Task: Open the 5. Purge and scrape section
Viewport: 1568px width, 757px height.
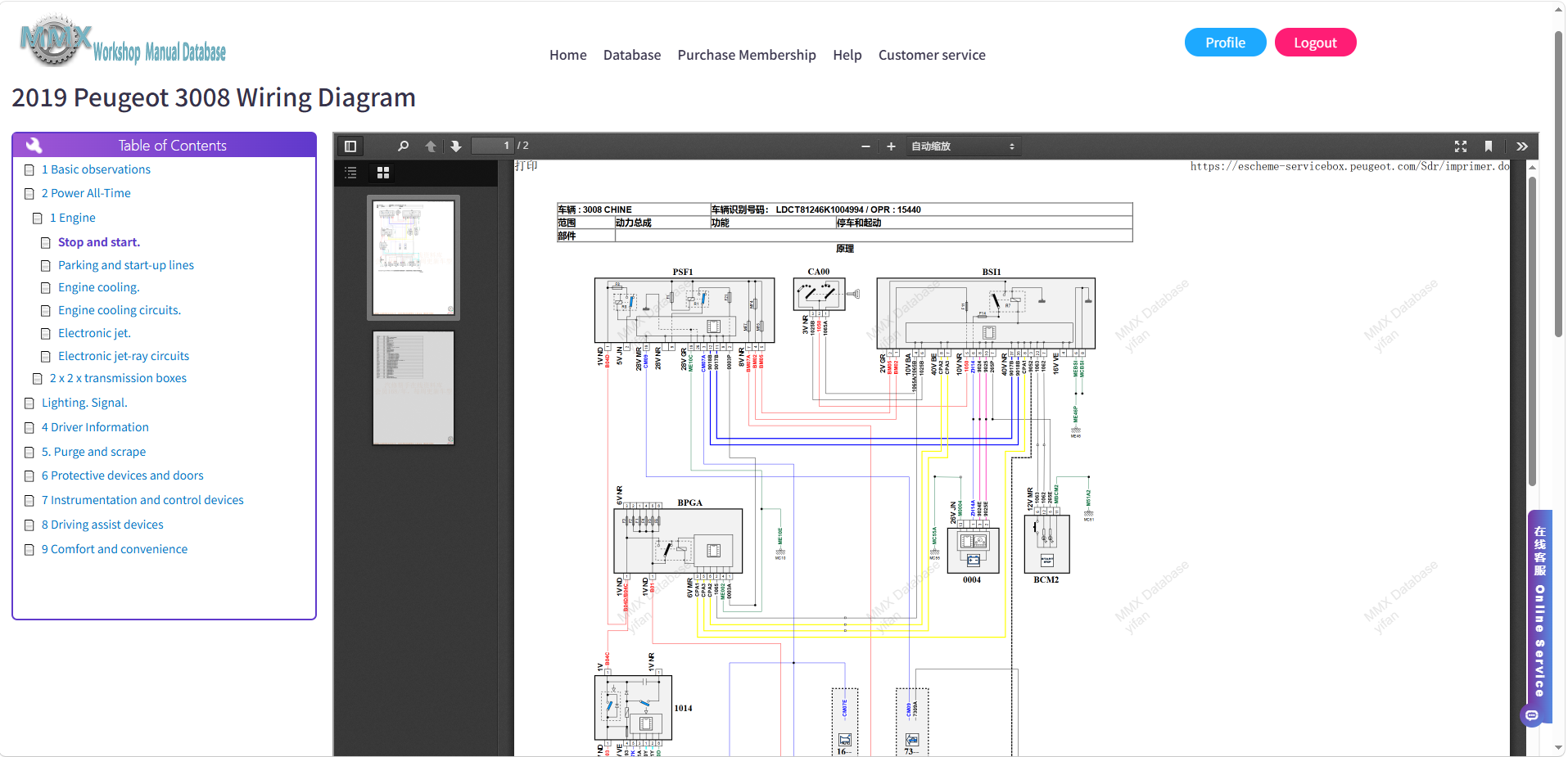Action: [x=93, y=452]
